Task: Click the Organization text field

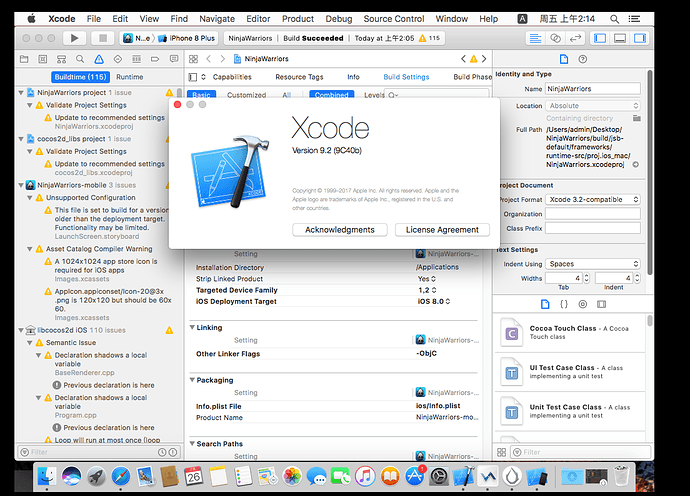Action: click(593, 214)
